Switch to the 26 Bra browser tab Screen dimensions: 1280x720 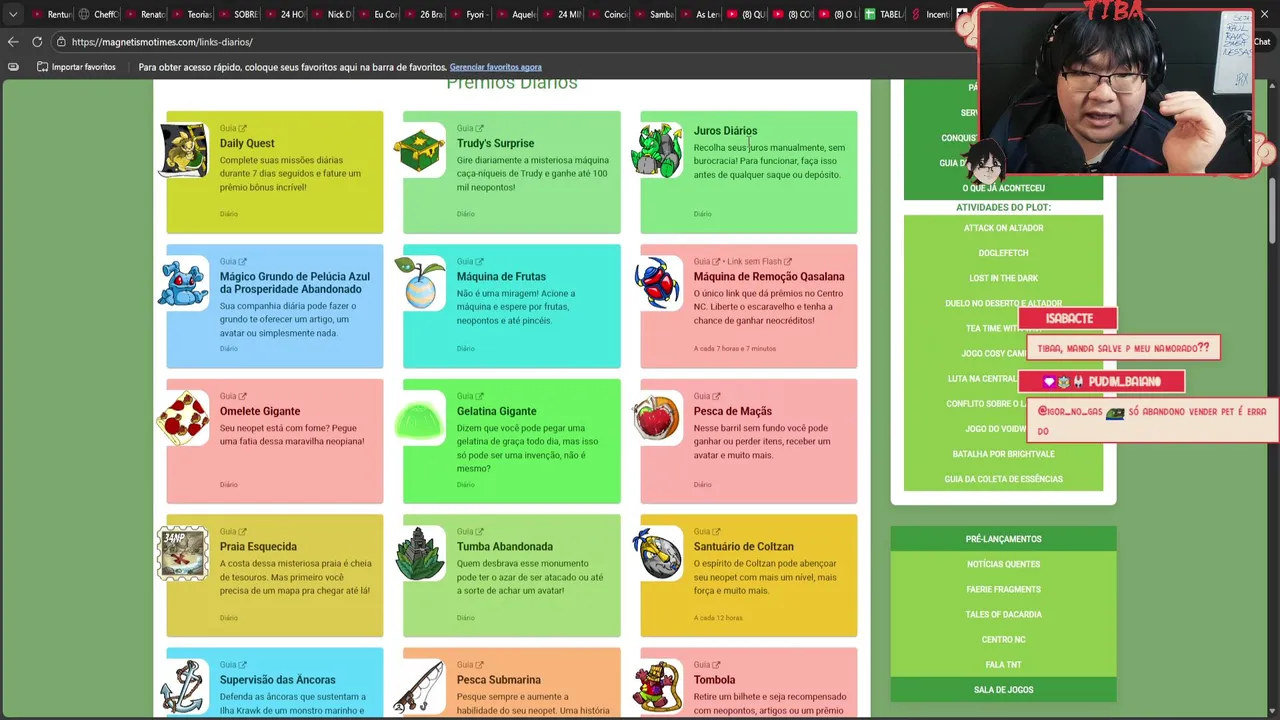pos(424,14)
